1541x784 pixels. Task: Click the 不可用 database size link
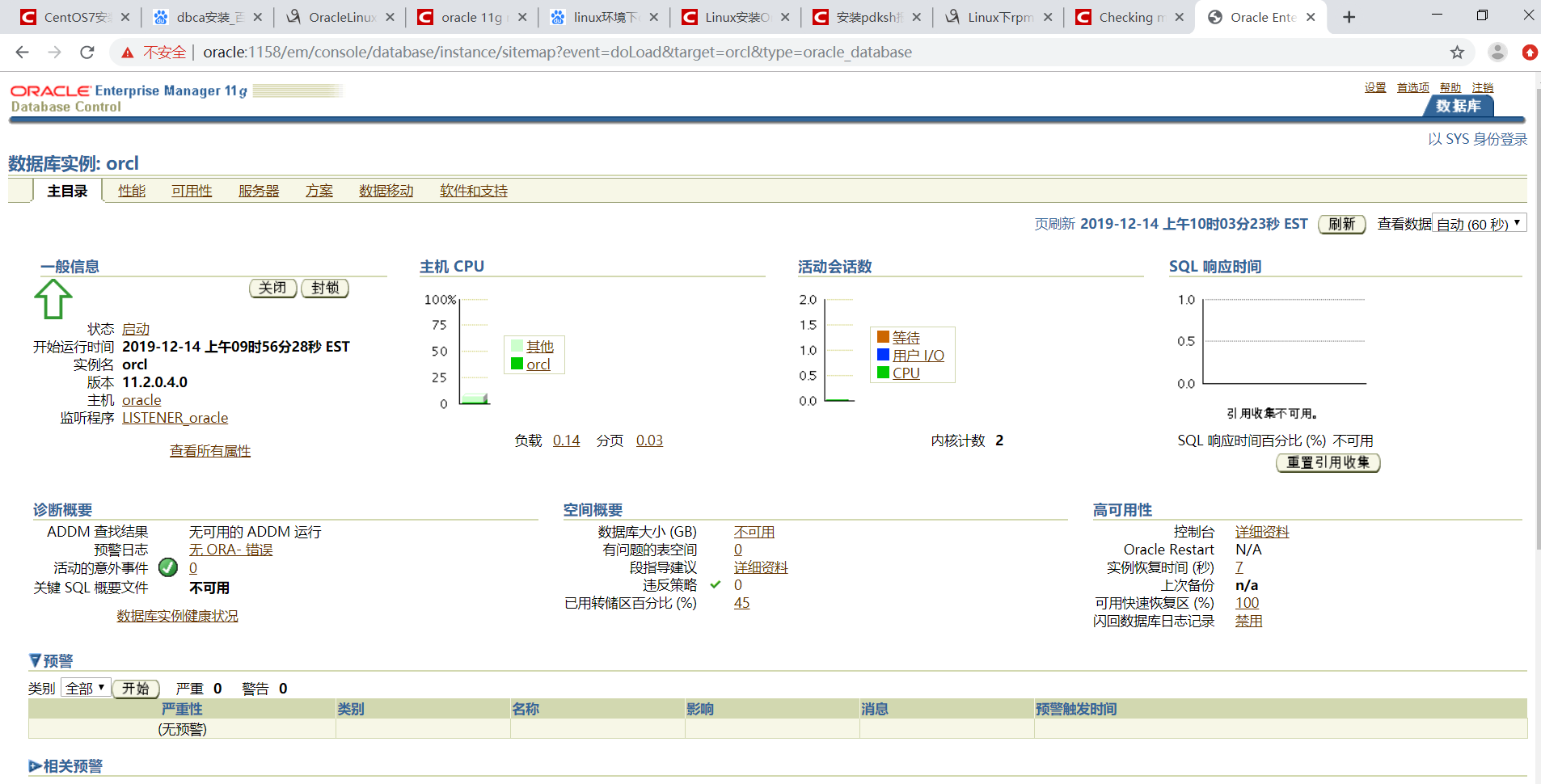(754, 532)
